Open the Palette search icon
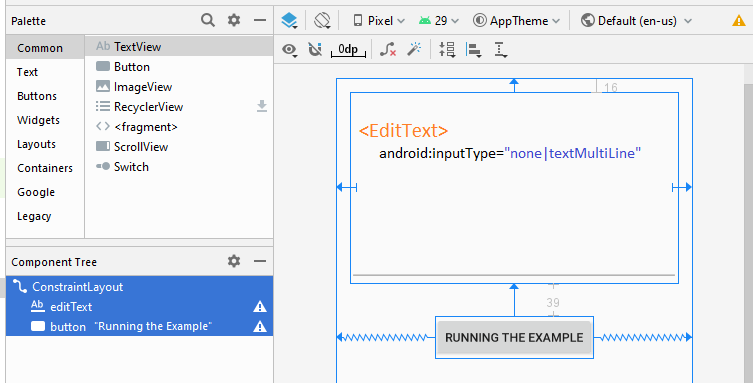Viewport: 753px width, 383px height. 207,21
